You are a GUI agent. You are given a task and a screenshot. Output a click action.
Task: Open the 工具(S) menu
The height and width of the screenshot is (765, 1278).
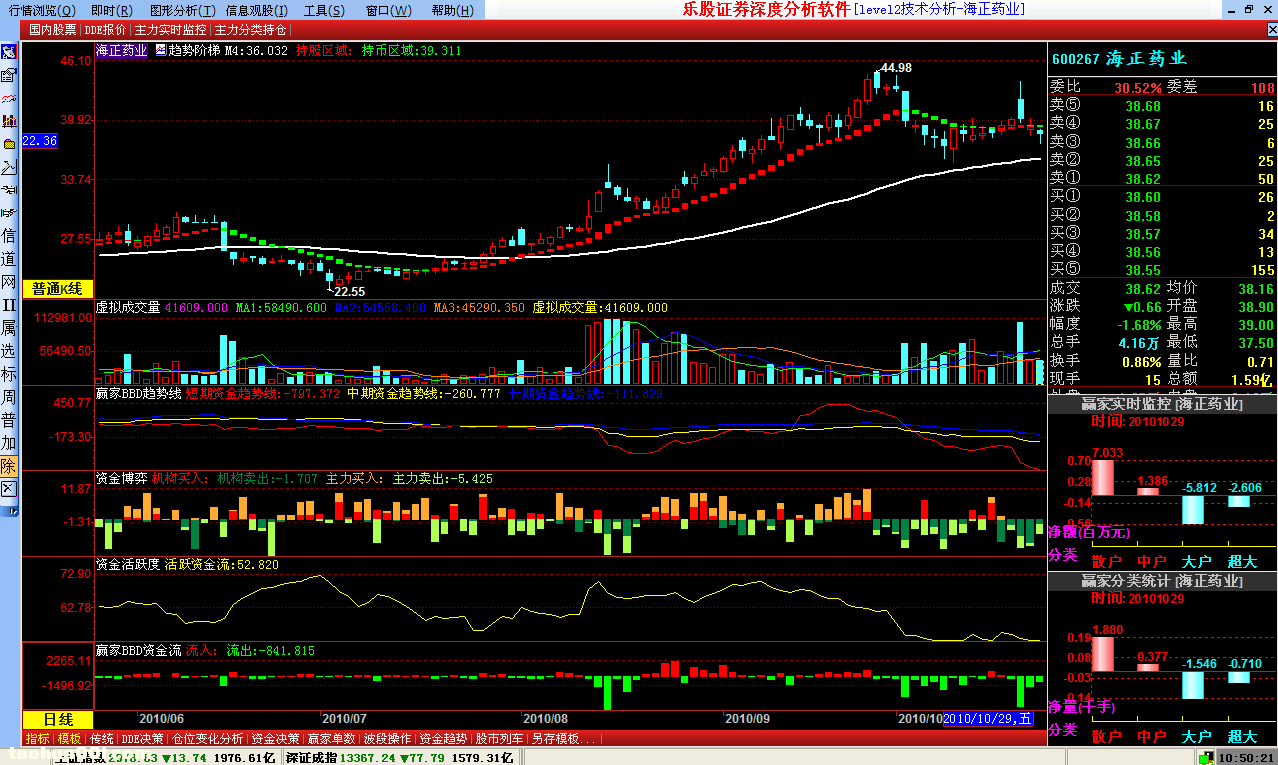[324, 10]
